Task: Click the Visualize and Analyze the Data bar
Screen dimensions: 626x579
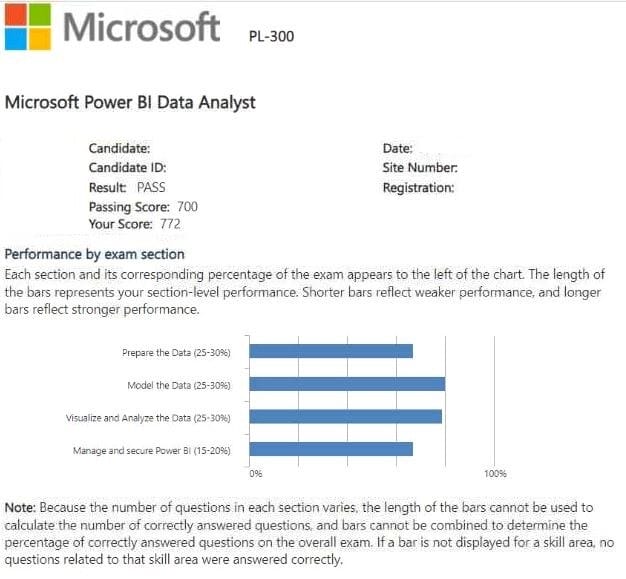Action: point(345,417)
